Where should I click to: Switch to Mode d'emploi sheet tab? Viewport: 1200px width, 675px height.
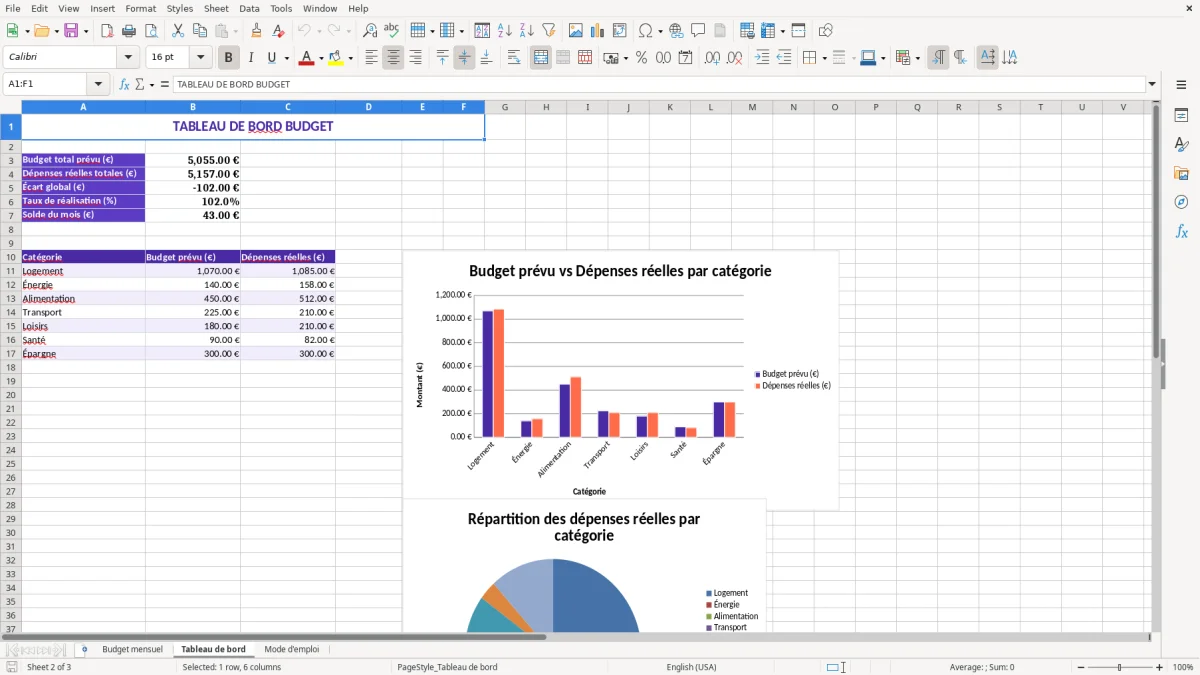pyautogui.click(x=292, y=650)
